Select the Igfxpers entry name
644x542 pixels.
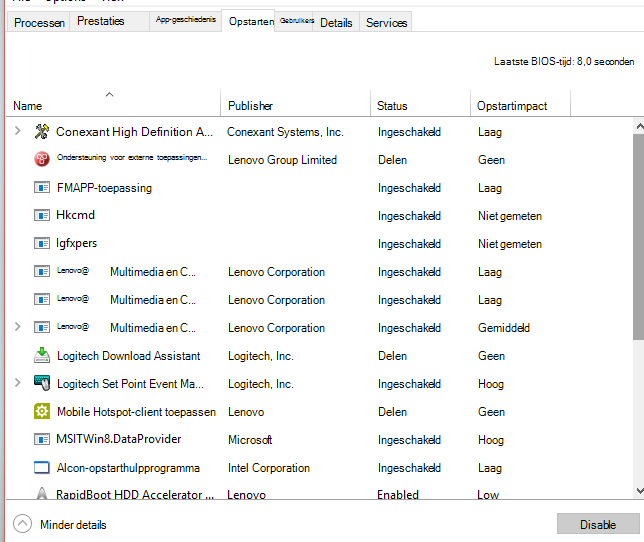tap(76, 243)
